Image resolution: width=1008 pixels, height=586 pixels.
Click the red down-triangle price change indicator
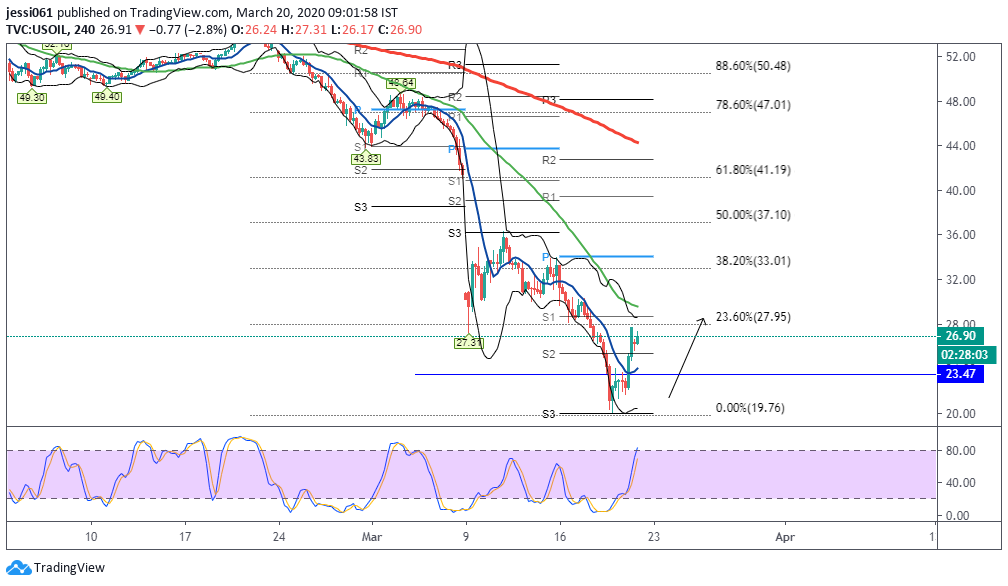(x=140, y=30)
